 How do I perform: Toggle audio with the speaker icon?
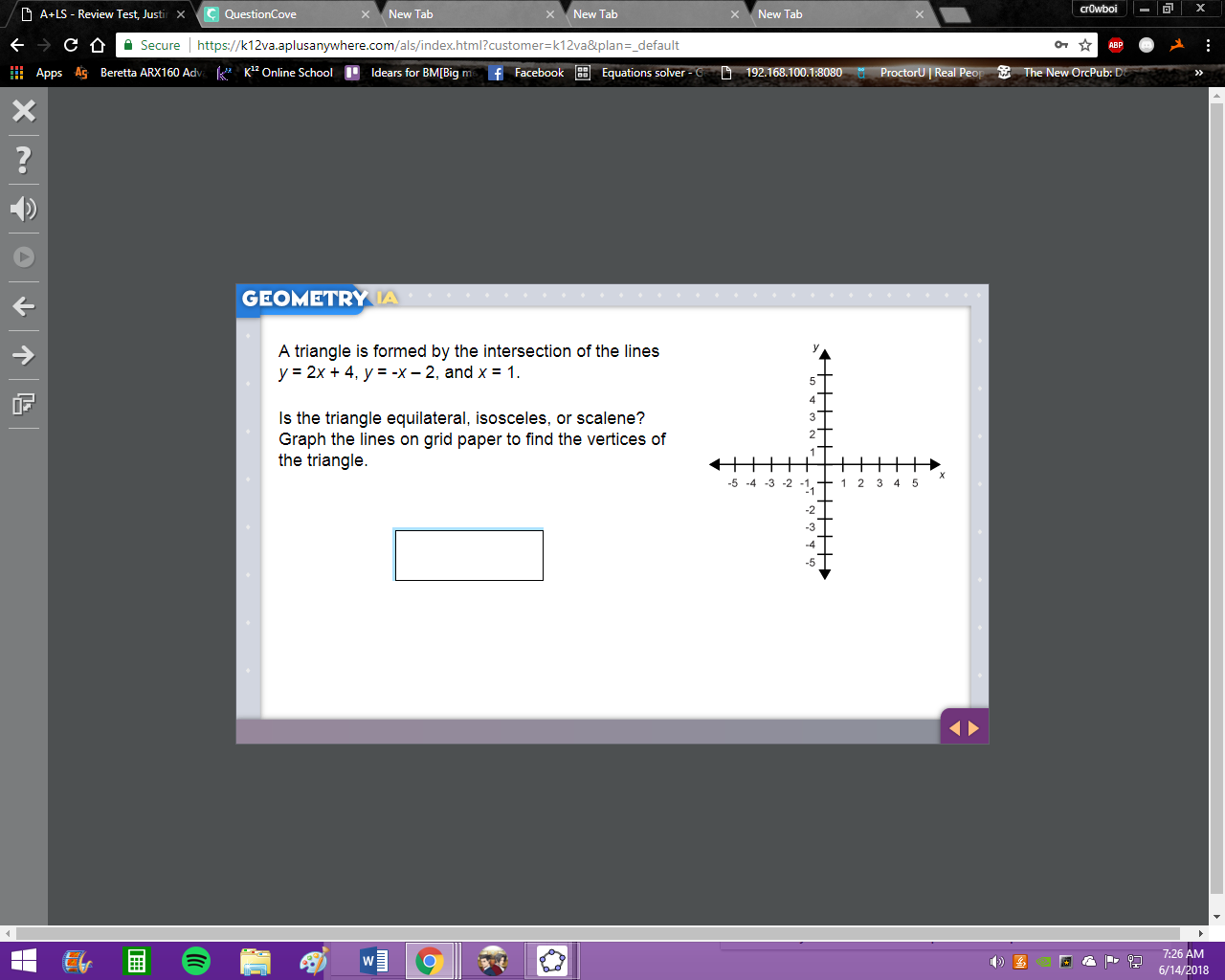pyautogui.click(x=24, y=209)
